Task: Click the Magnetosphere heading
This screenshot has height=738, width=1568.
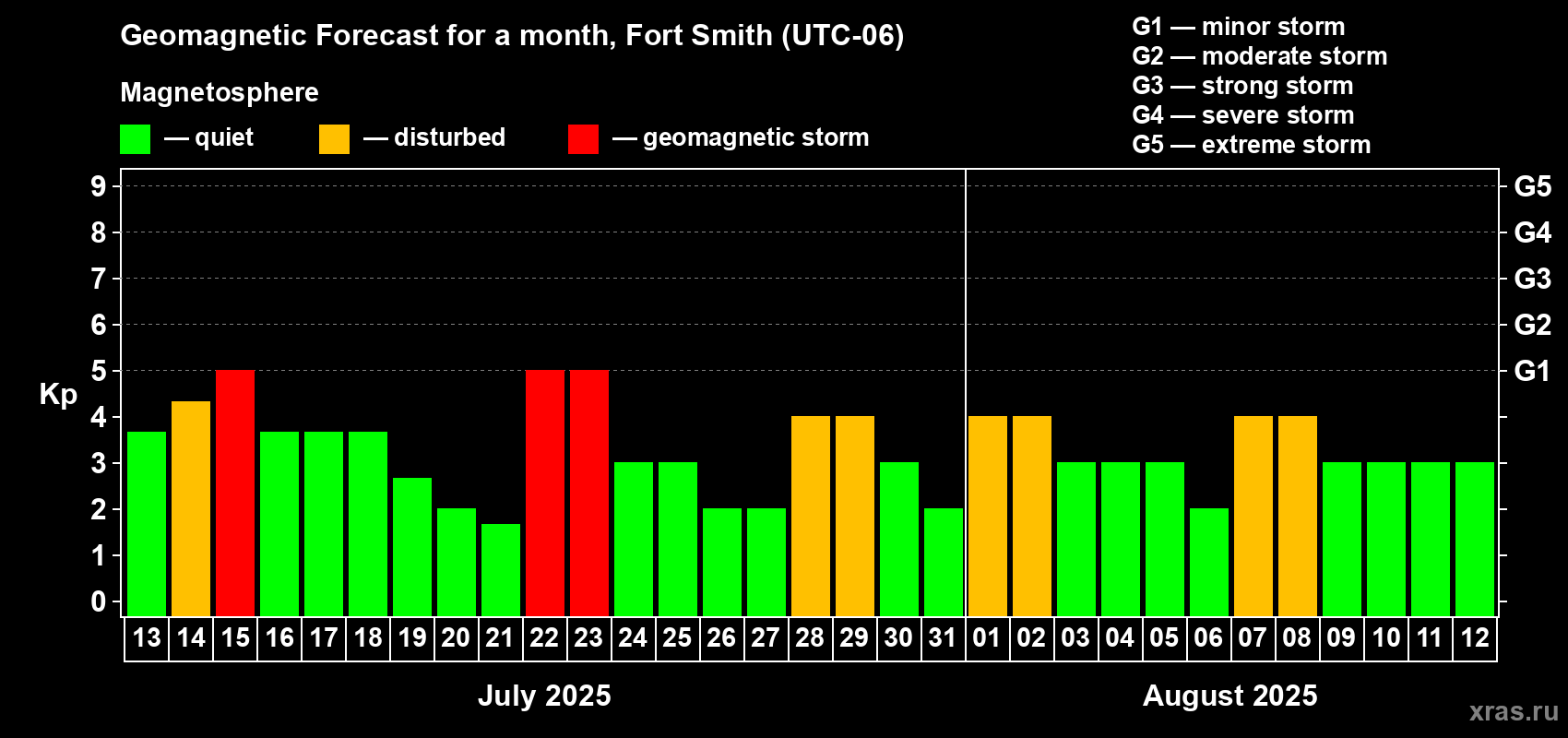Action: [x=220, y=92]
